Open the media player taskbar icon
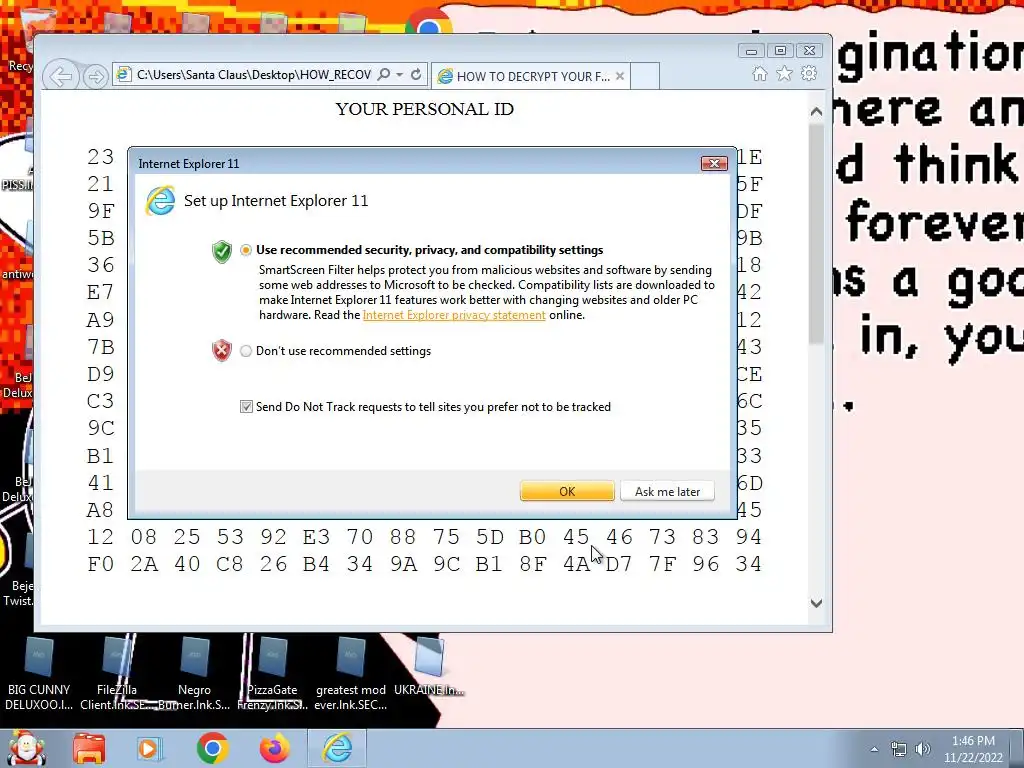 (149, 748)
